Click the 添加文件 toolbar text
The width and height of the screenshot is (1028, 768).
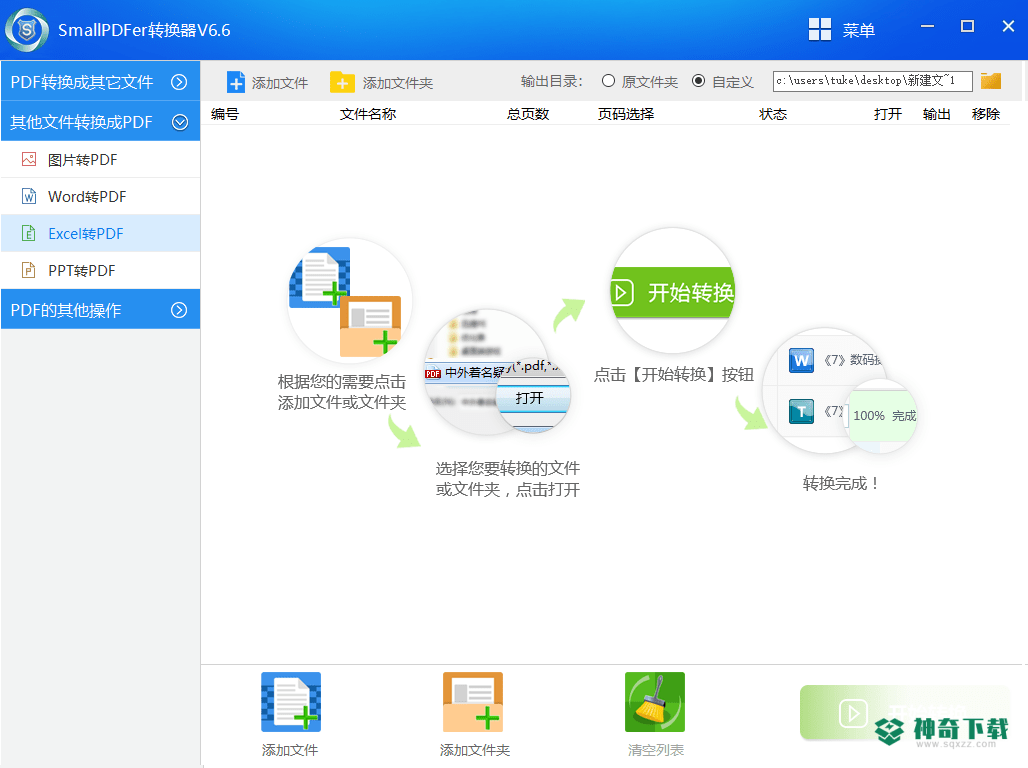pos(280,83)
